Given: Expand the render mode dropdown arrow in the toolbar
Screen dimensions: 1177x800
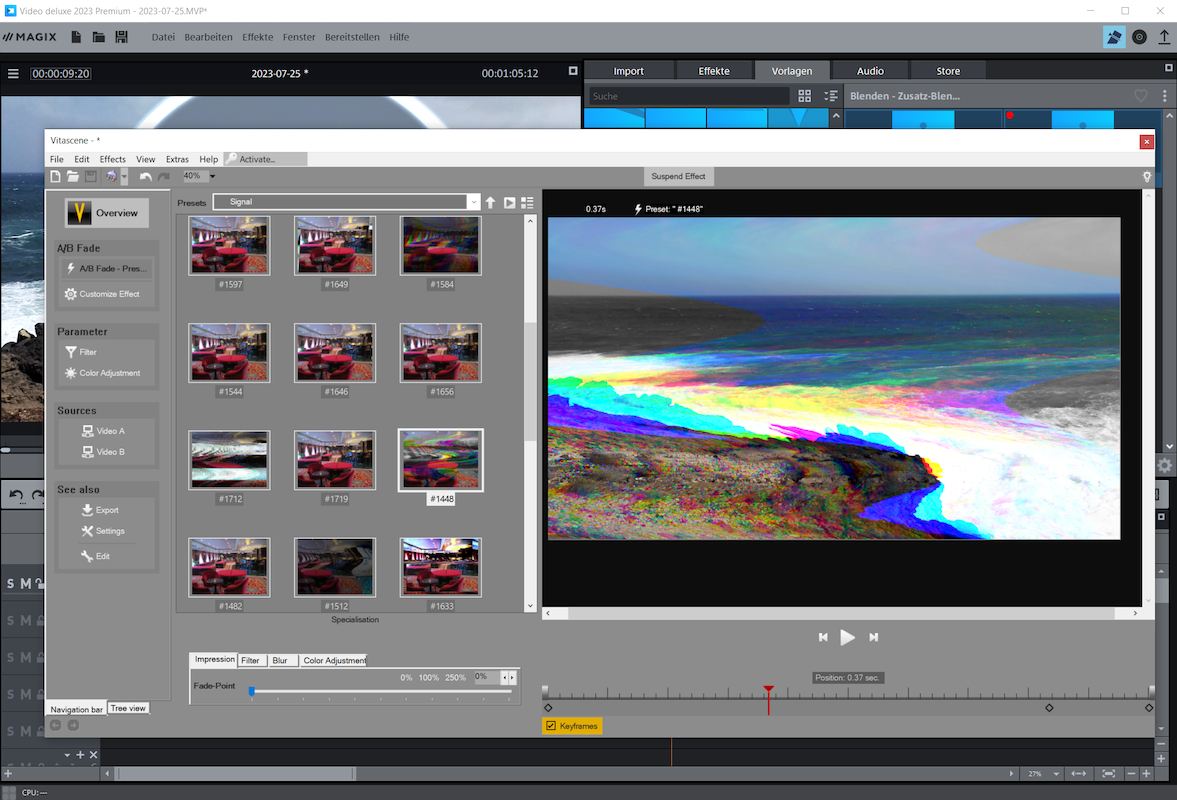Looking at the screenshot, I should point(124,177).
